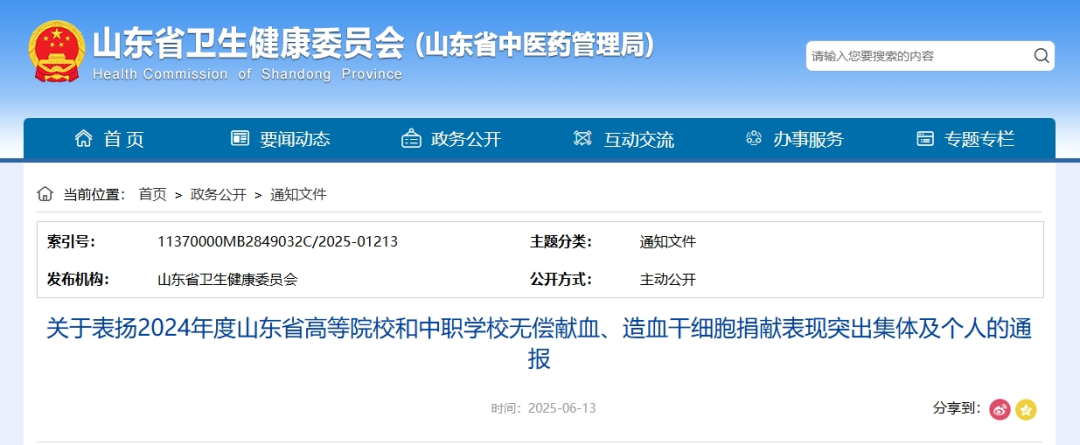Click the national emblem logo

coord(56,52)
